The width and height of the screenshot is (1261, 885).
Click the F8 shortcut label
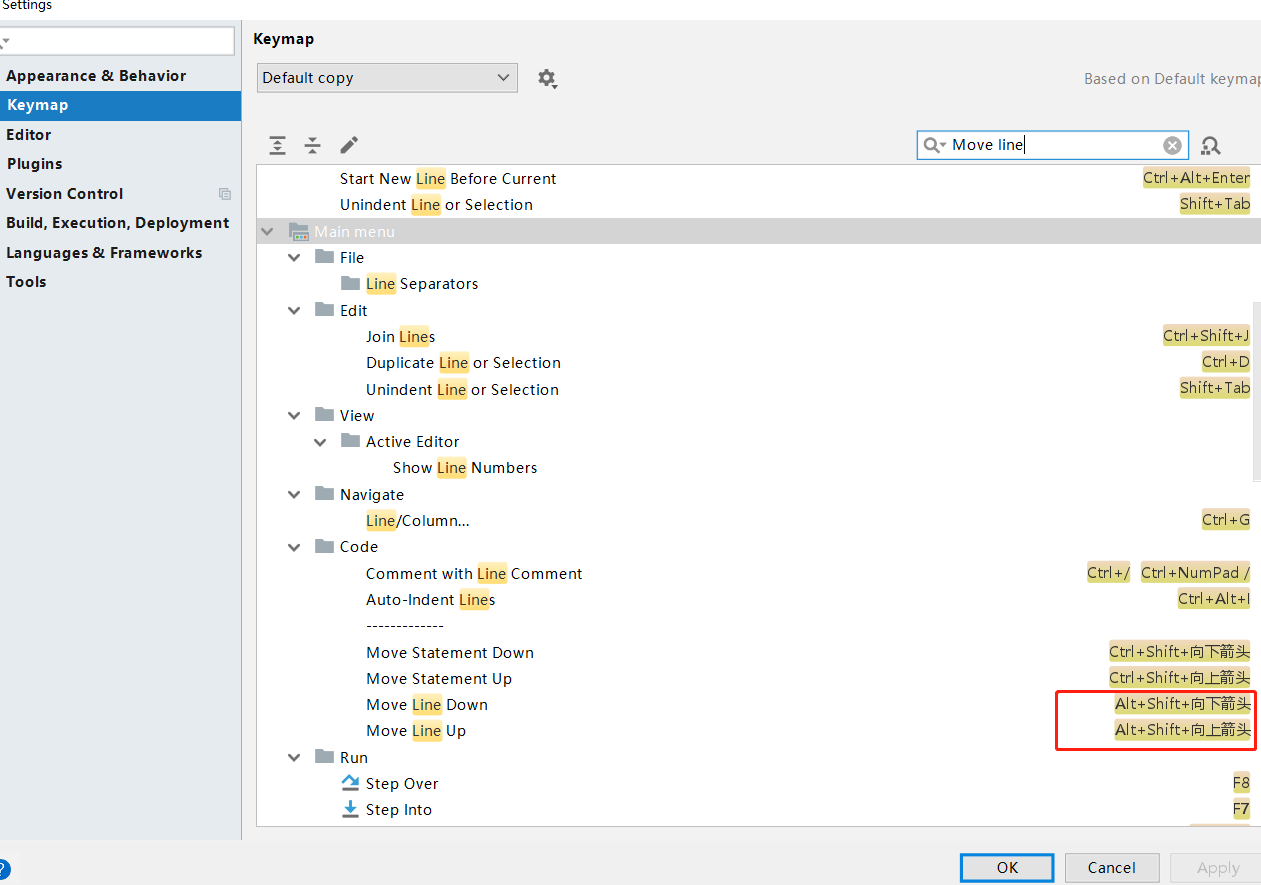(1241, 783)
